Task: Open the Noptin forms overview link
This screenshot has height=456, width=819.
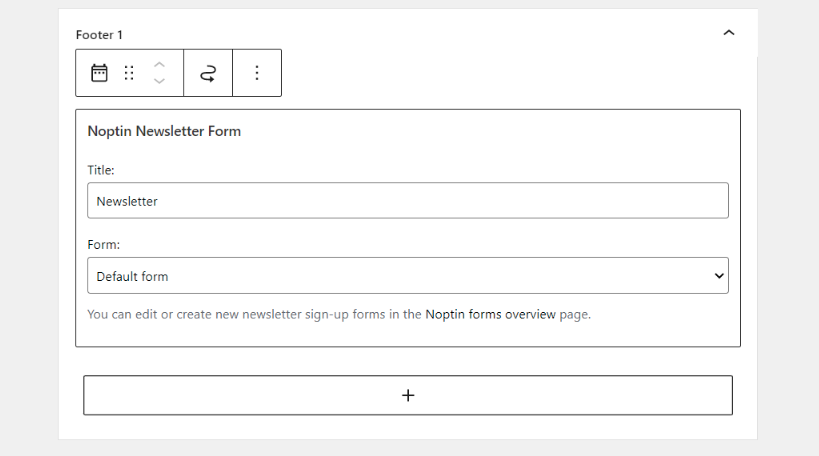Action: click(x=490, y=314)
